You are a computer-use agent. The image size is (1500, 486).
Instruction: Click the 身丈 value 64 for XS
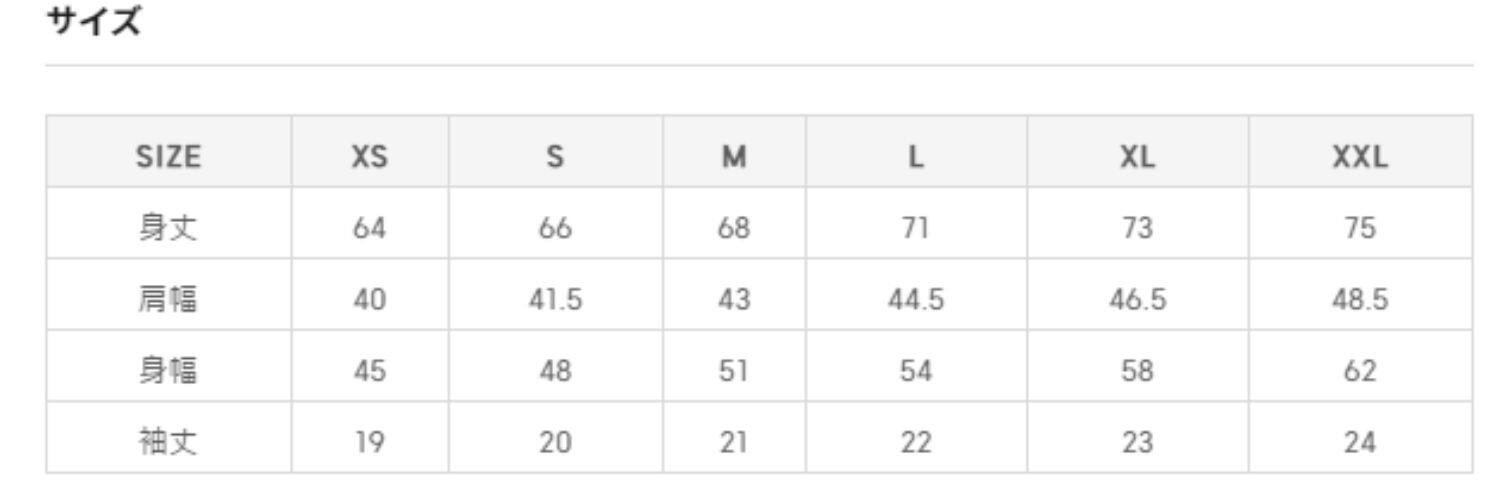pos(369,228)
